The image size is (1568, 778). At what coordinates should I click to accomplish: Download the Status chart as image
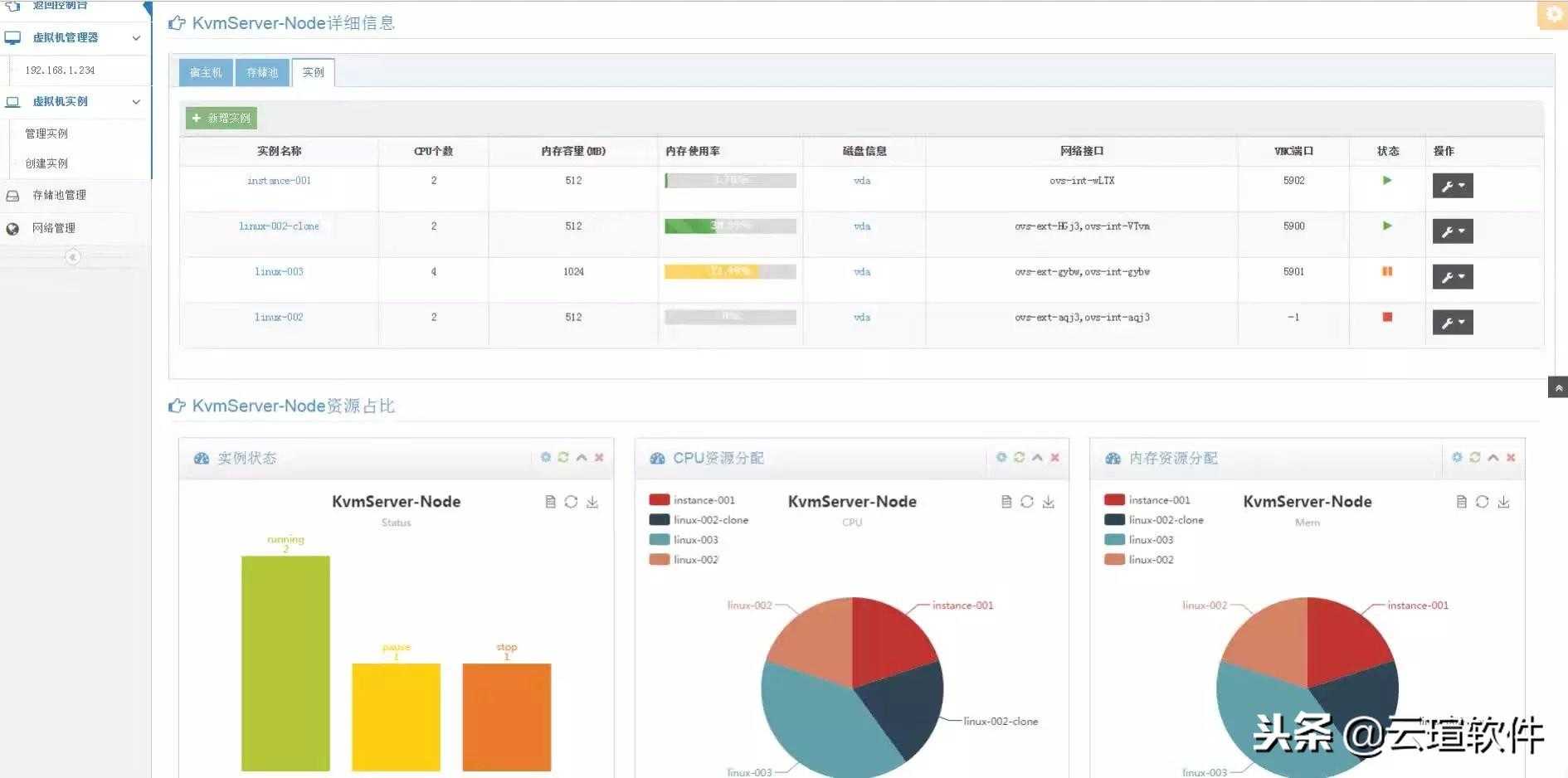592,502
